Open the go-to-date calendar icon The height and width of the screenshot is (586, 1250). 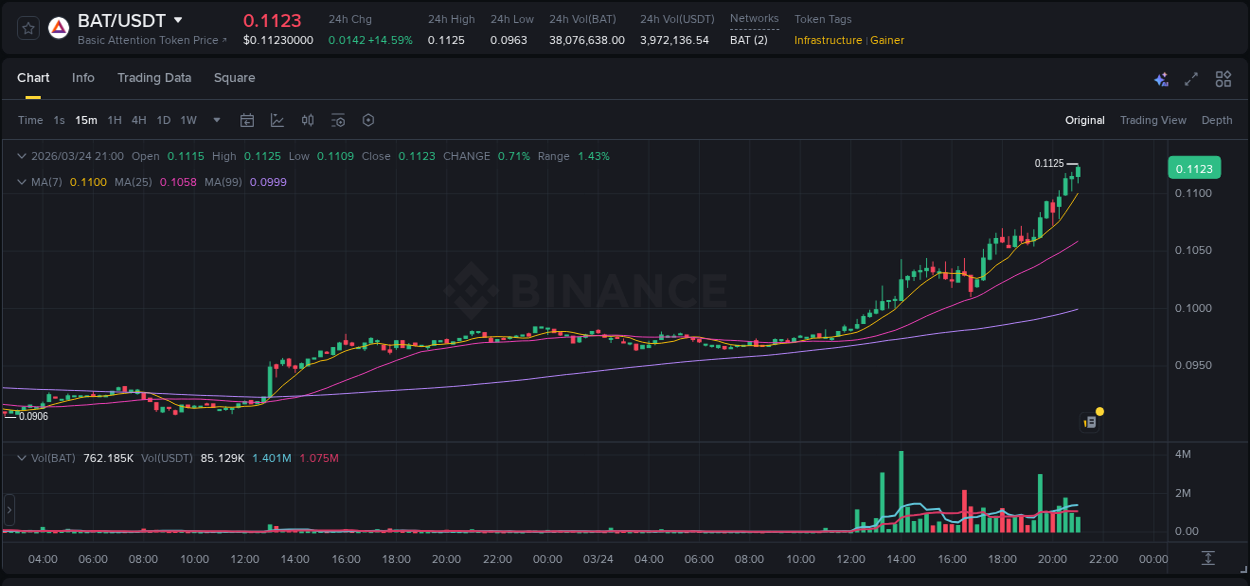pos(247,120)
